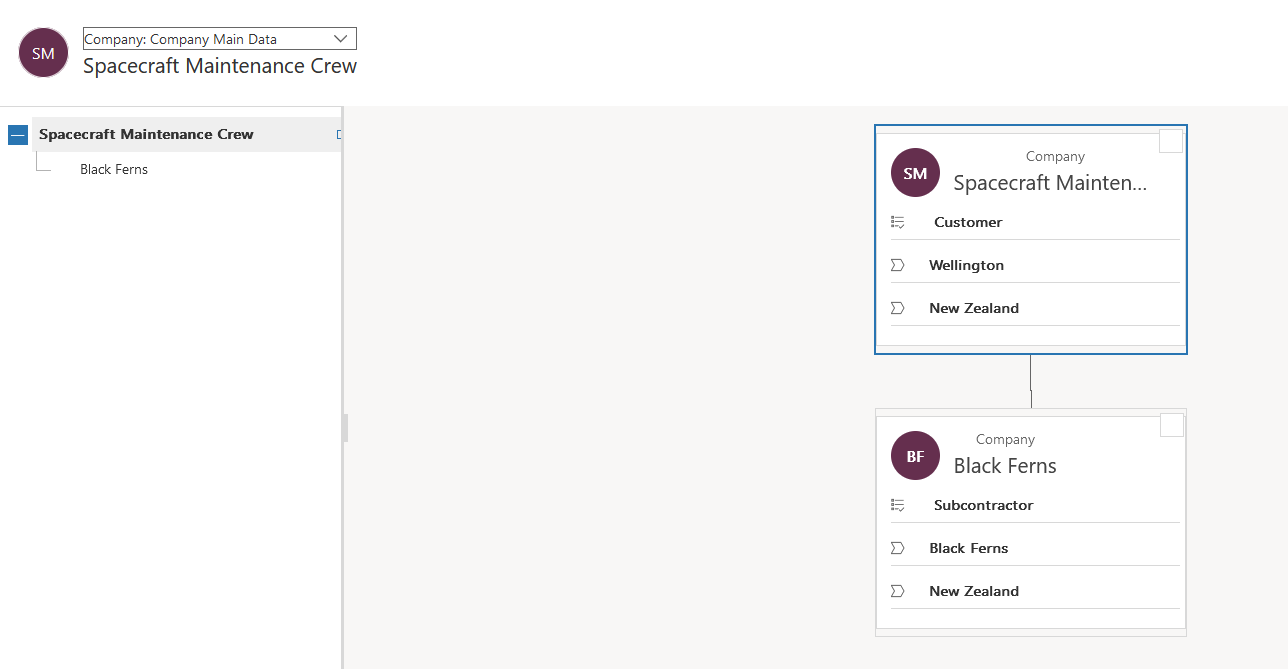Click the tag icon next to Black Ferns field

tap(898, 548)
